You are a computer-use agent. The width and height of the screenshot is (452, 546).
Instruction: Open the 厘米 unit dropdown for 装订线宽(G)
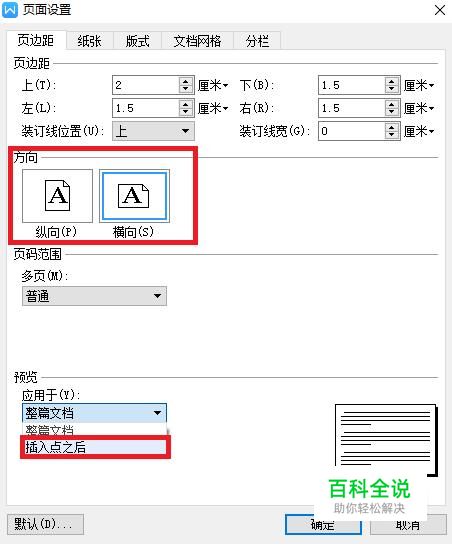coord(419,131)
